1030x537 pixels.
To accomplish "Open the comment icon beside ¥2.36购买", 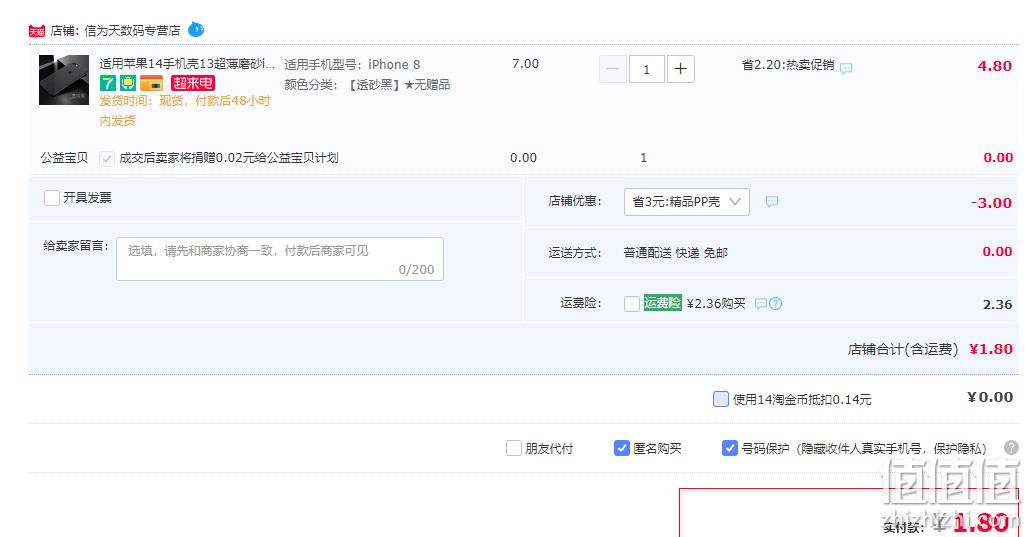I will (x=761, y=304).
